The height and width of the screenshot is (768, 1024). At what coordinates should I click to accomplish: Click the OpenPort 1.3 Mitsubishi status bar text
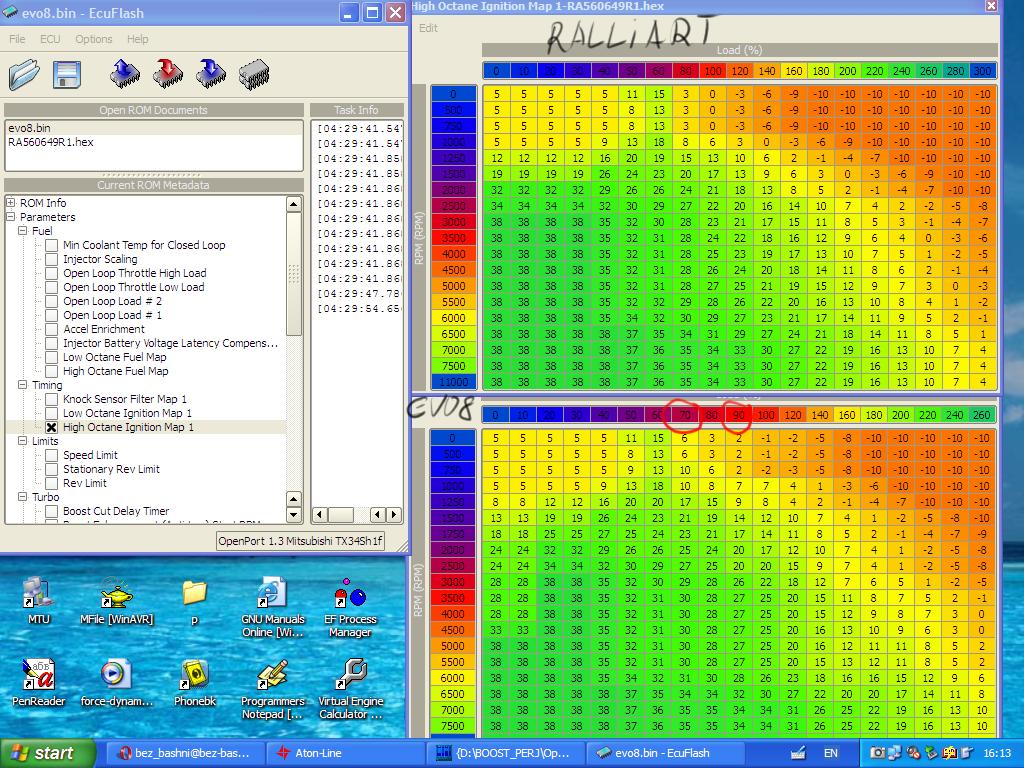(x=300, y=541)
